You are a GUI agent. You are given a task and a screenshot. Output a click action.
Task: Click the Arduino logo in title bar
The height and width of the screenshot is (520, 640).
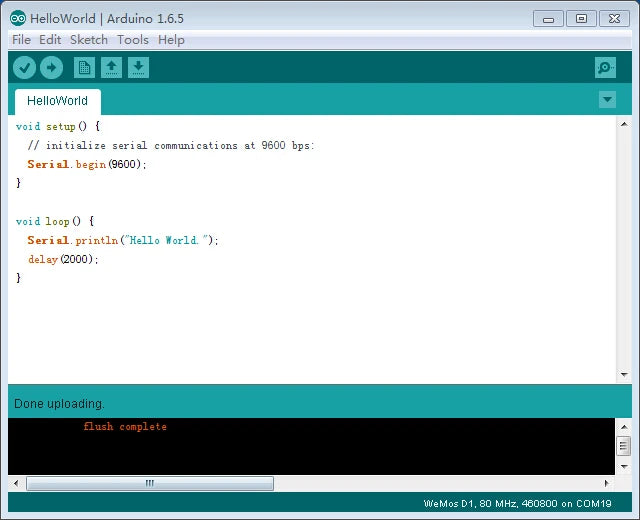18,18
